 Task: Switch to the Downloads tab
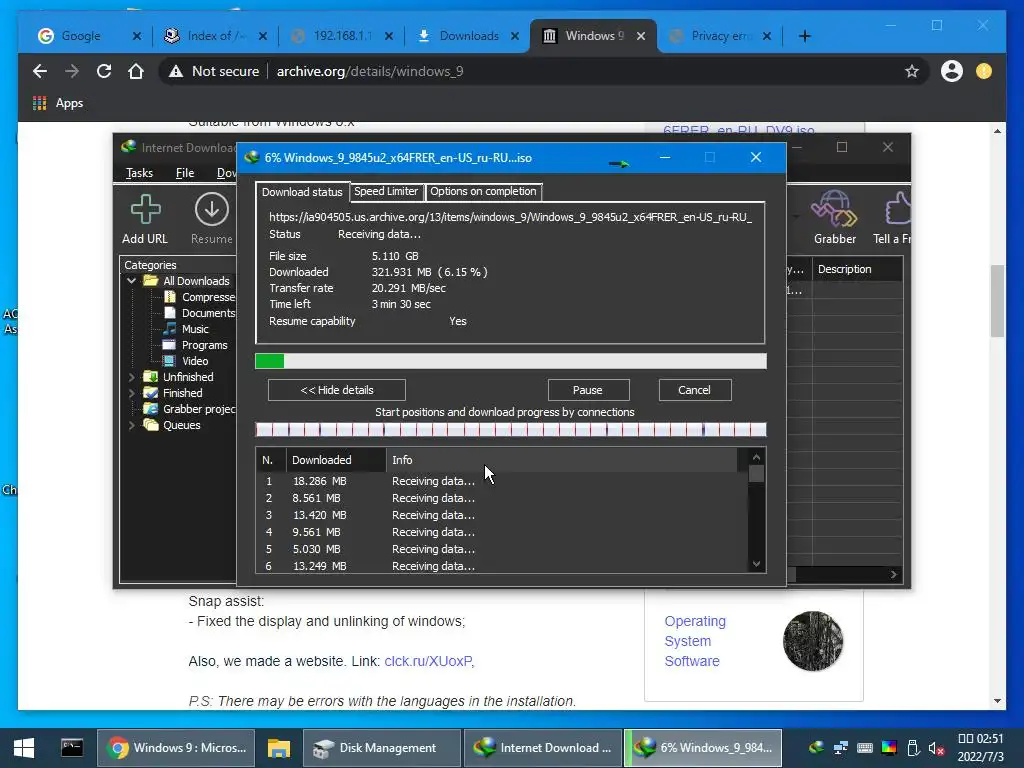coord(469,36)
